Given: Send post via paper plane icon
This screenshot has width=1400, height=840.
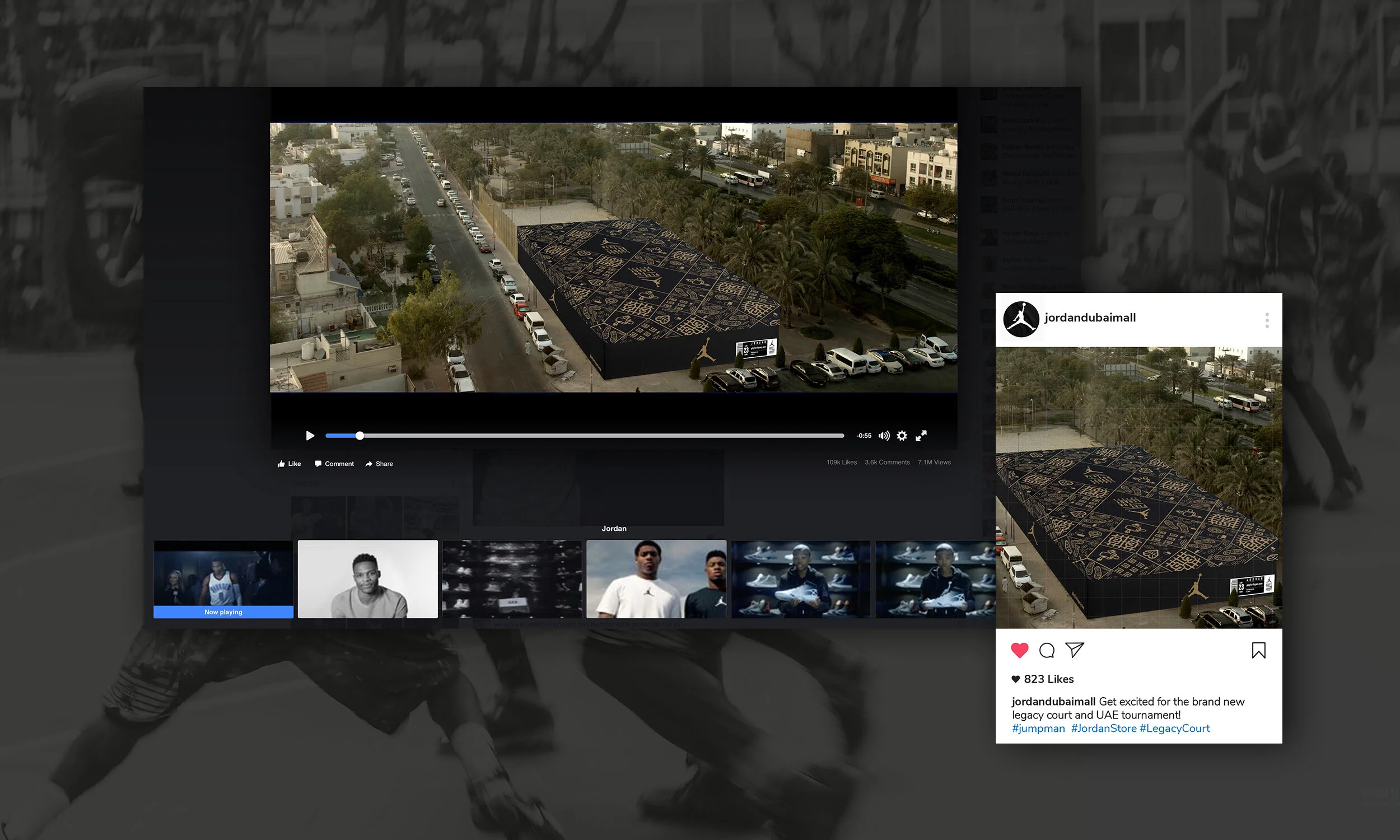Looking at the screenshot, I should coord(1074,650).
